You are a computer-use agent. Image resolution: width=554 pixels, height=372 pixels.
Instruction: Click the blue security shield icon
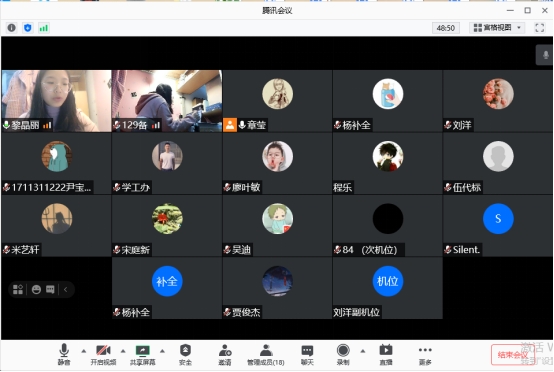(28, 28)
